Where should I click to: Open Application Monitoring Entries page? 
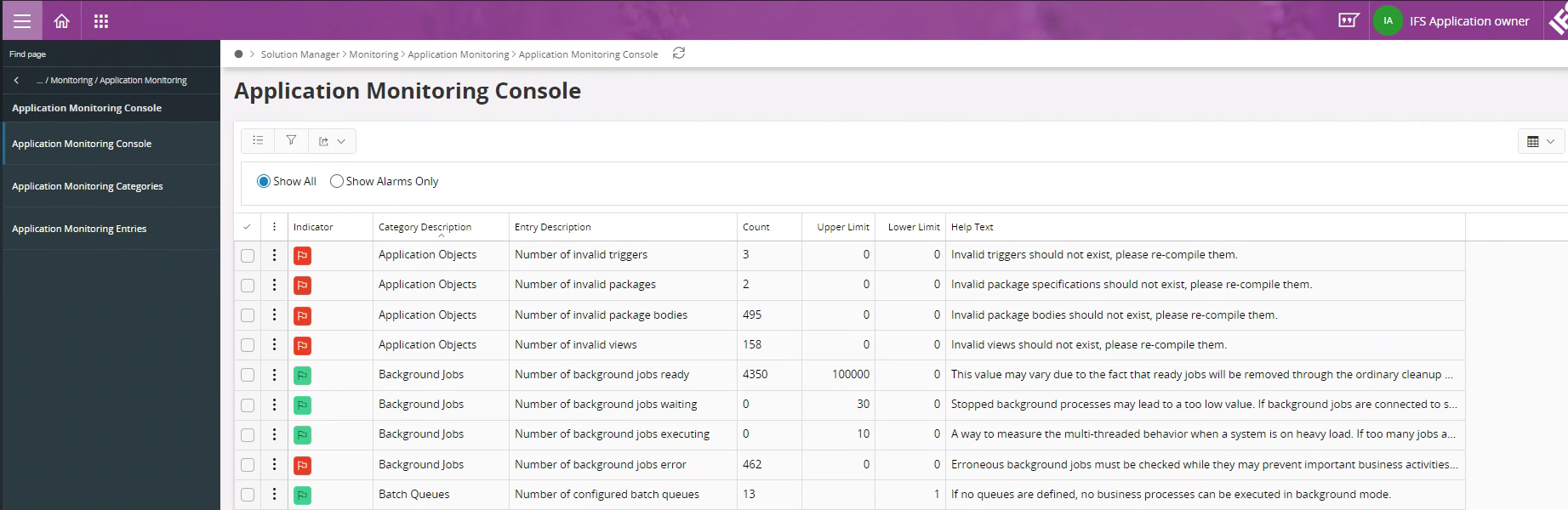79,229
